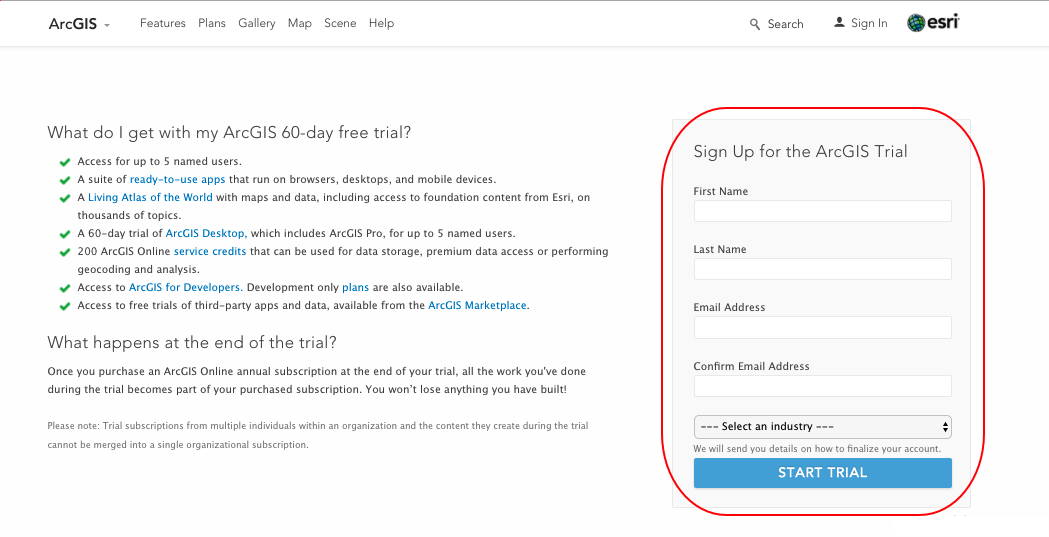Viewport: 1049px width, 537px height.
Task: Click green checkmark beside 'Access for up to 5 named users'
Action: click(x=65, y=163)
